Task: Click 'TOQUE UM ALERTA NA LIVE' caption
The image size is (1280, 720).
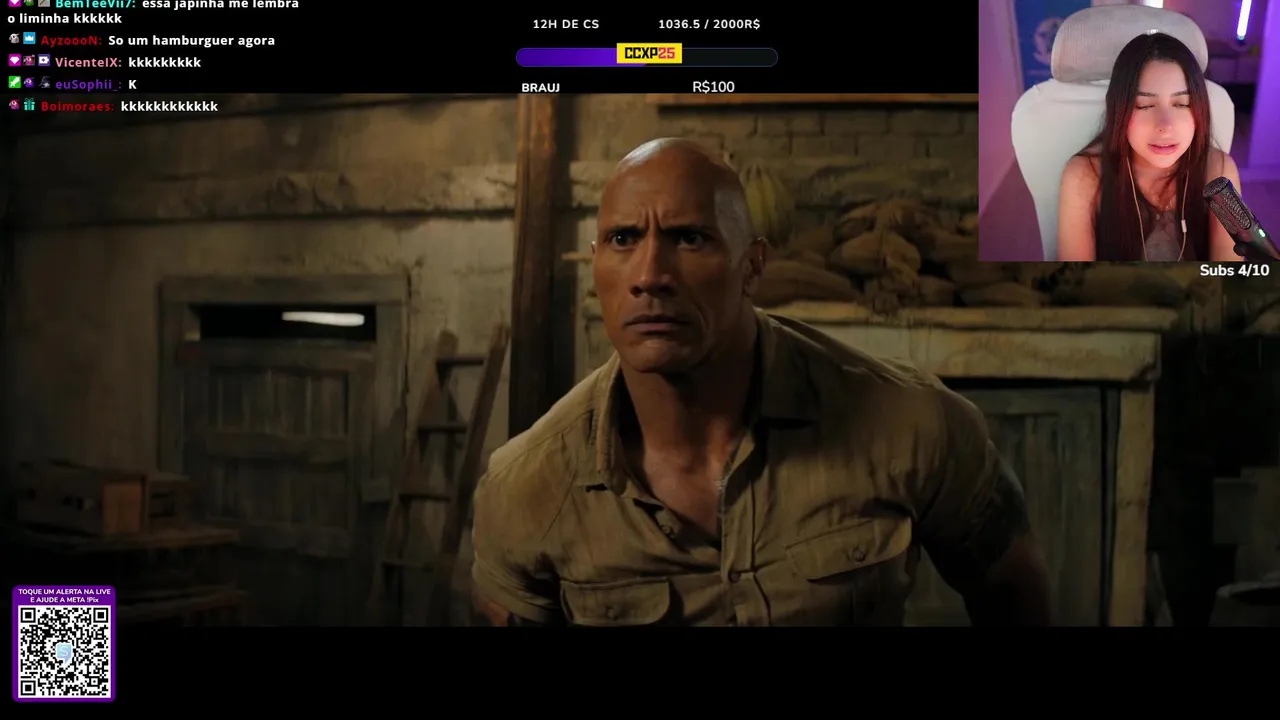Action: [64, 592]
